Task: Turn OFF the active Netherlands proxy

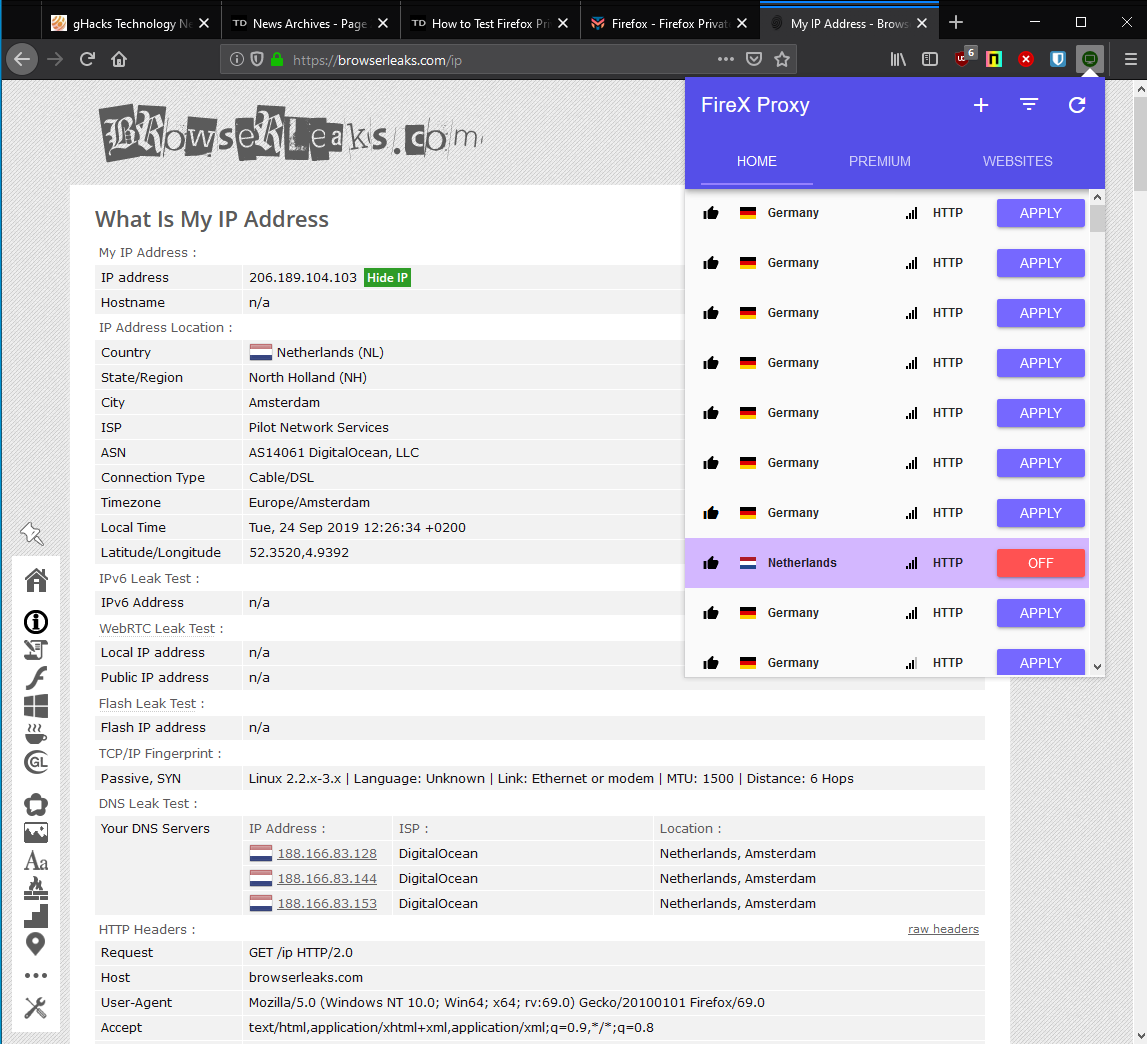Action: [x=1040, y=563]
